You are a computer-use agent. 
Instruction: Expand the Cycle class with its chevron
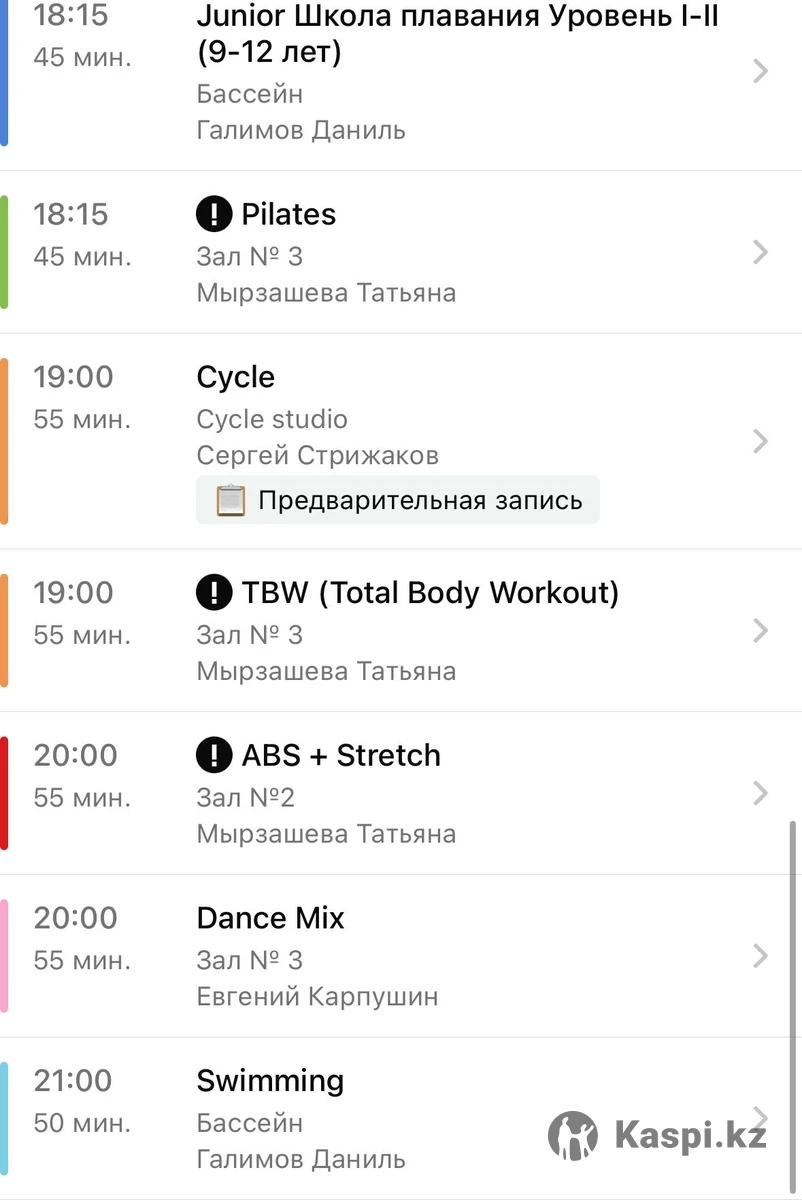click(x=760, y=441)
